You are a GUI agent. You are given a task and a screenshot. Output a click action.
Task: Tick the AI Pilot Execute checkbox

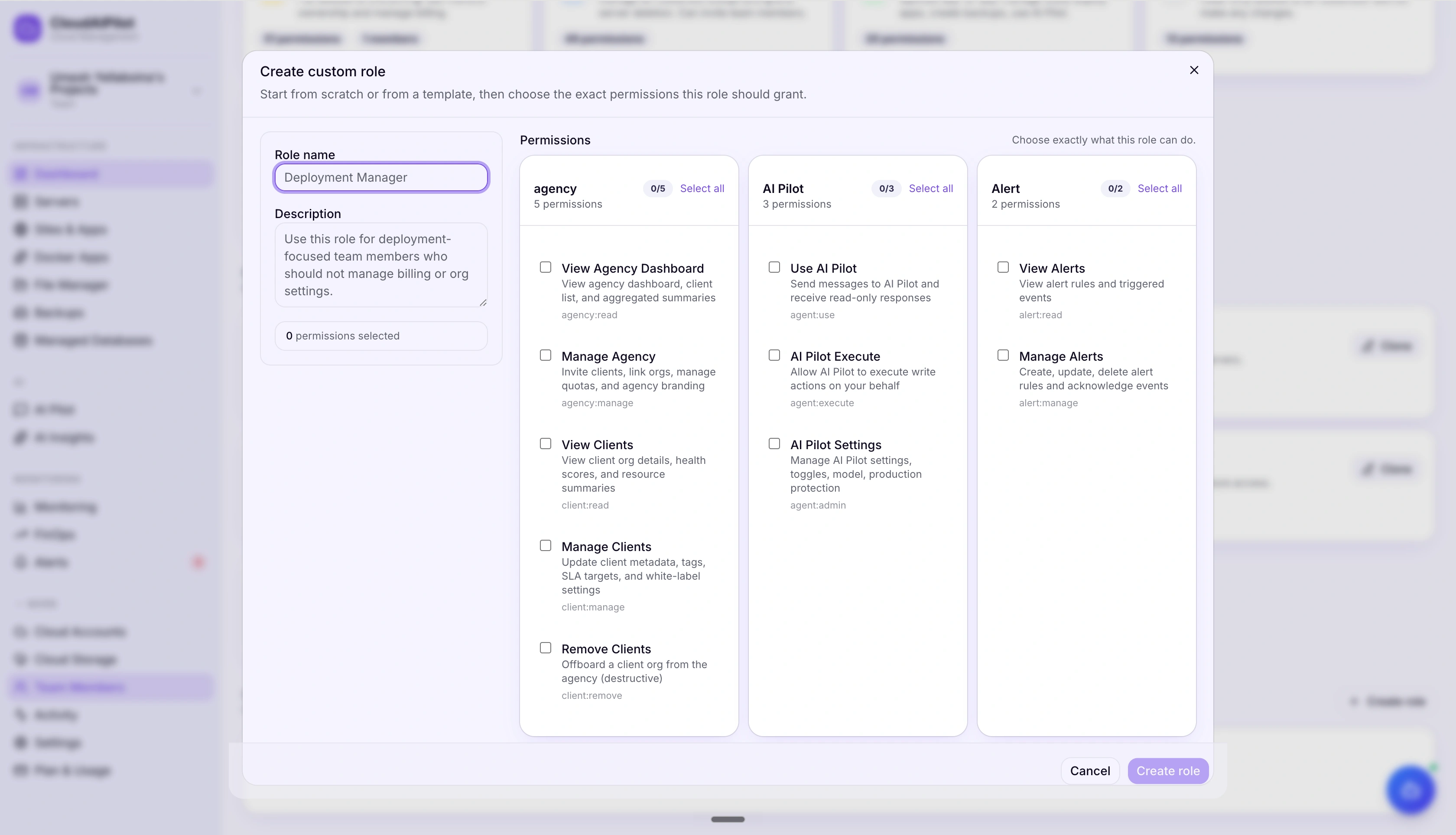pos(774,356)
